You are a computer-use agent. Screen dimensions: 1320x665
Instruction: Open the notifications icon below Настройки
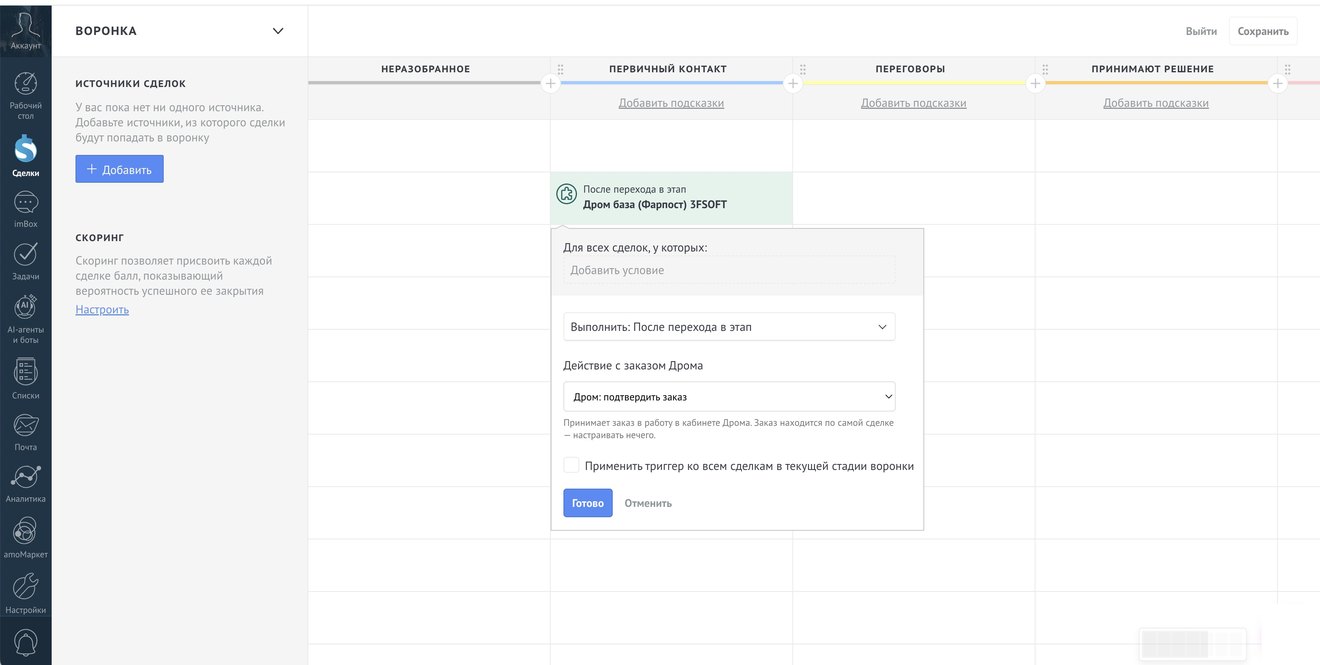26,641
